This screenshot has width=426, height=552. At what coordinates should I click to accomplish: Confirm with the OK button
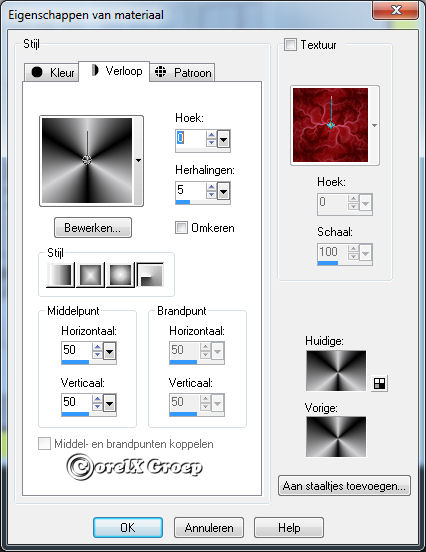click(128, 527)
